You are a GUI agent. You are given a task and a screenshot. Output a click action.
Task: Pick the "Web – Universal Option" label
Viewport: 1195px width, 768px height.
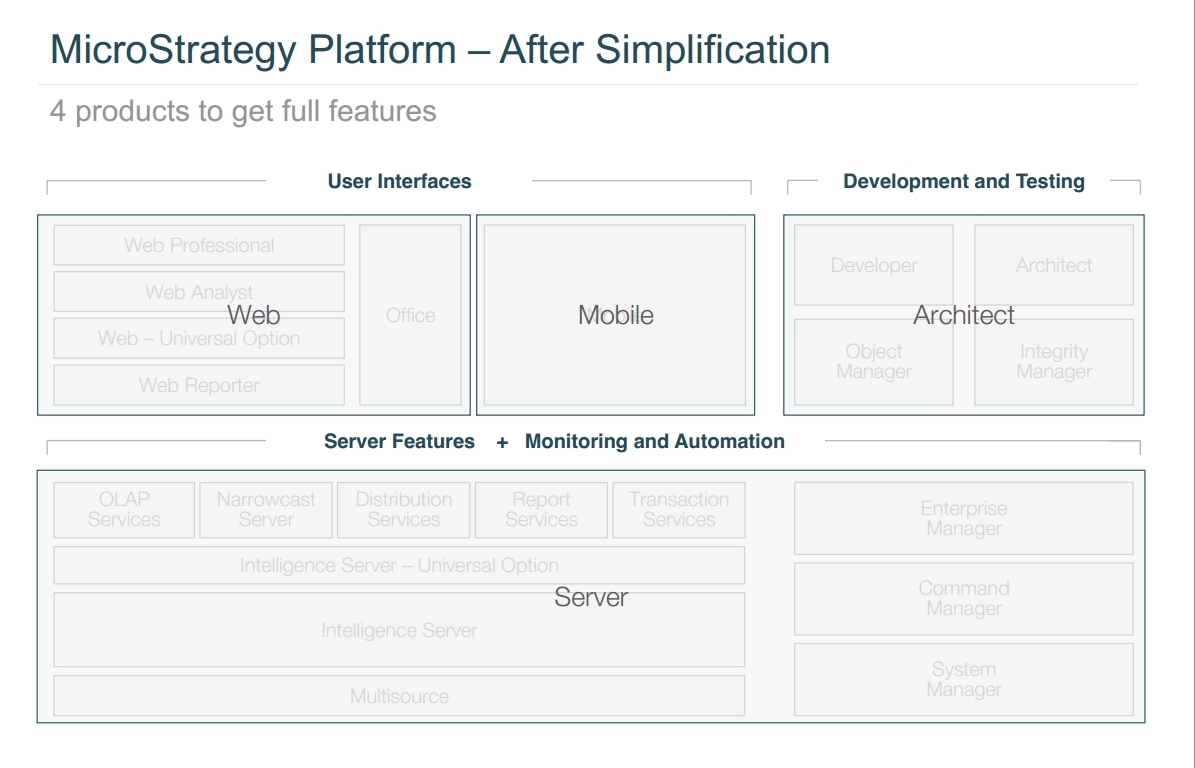click(x=199, y=338)
